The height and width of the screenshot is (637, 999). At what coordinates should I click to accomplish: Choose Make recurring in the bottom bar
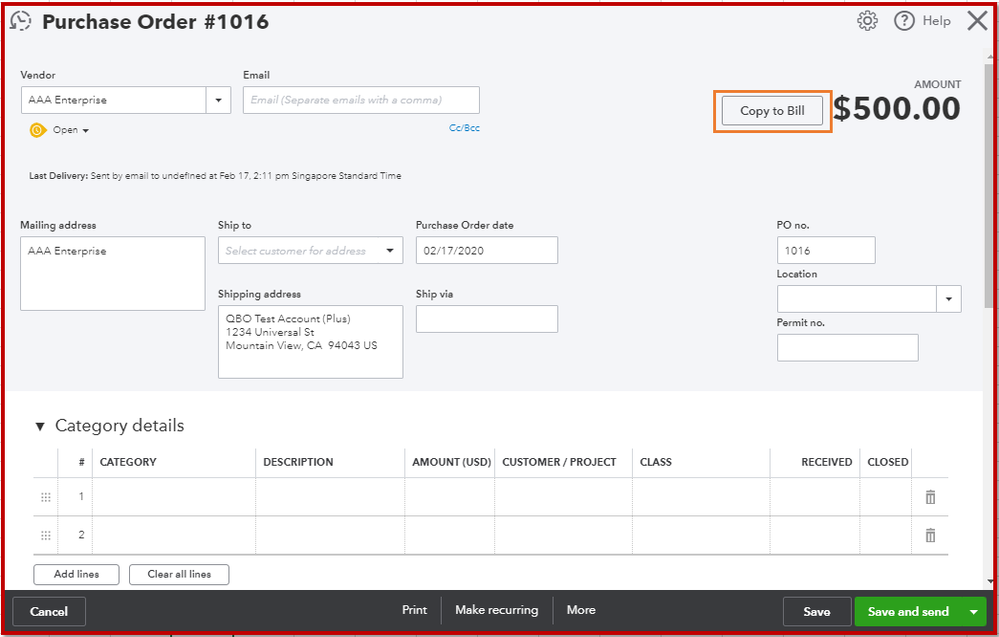point(496,610)
